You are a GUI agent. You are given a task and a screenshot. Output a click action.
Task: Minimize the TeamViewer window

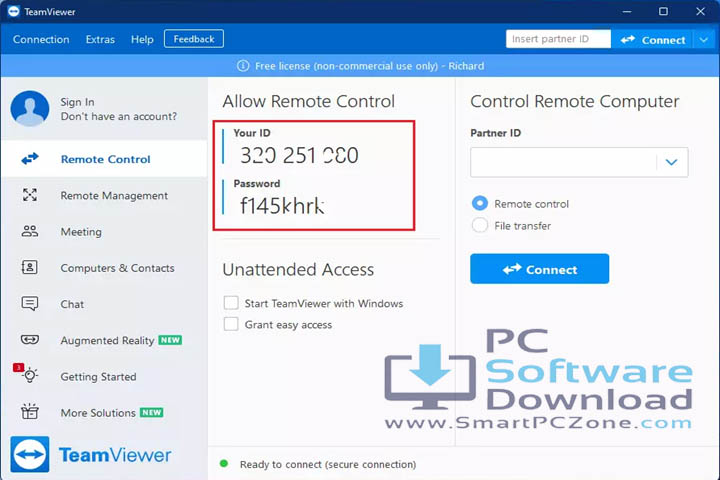pos(627,11)
